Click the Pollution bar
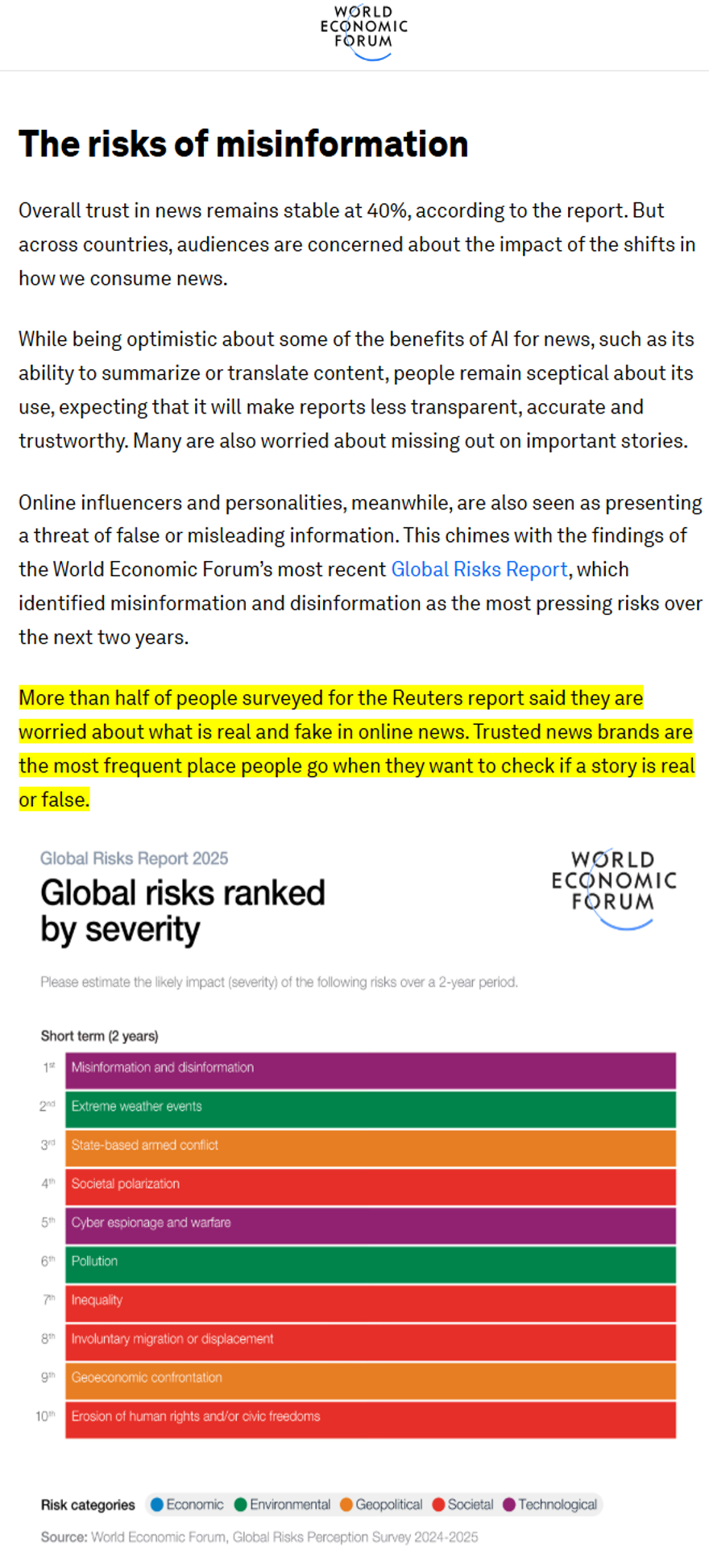This screenshot has height=1568, width=709. 371,1263
